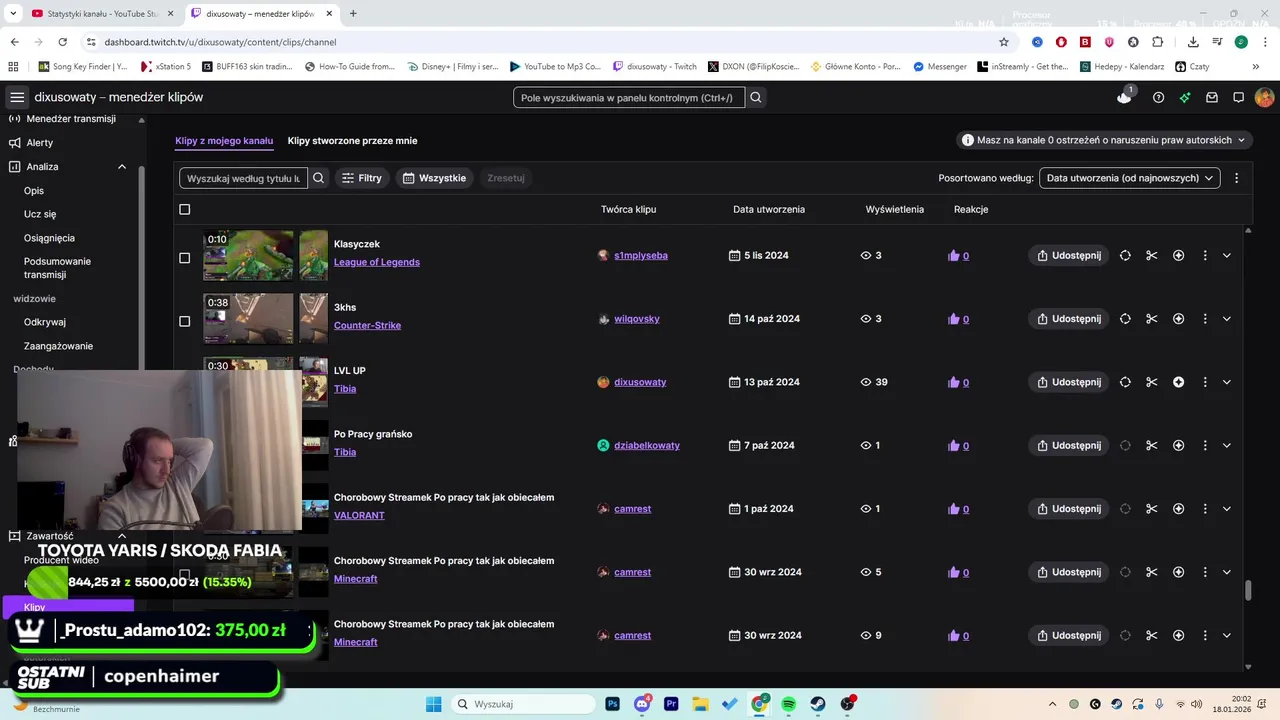The image size is (1280, 720).
Task: Click the featured star icon for Klasyczek
Action: [1178, 255]
